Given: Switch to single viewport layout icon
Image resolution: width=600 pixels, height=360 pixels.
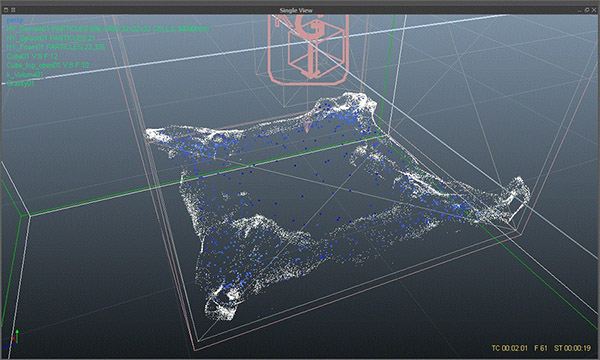Looking at the screenshot, I should (x=6, y=10).
